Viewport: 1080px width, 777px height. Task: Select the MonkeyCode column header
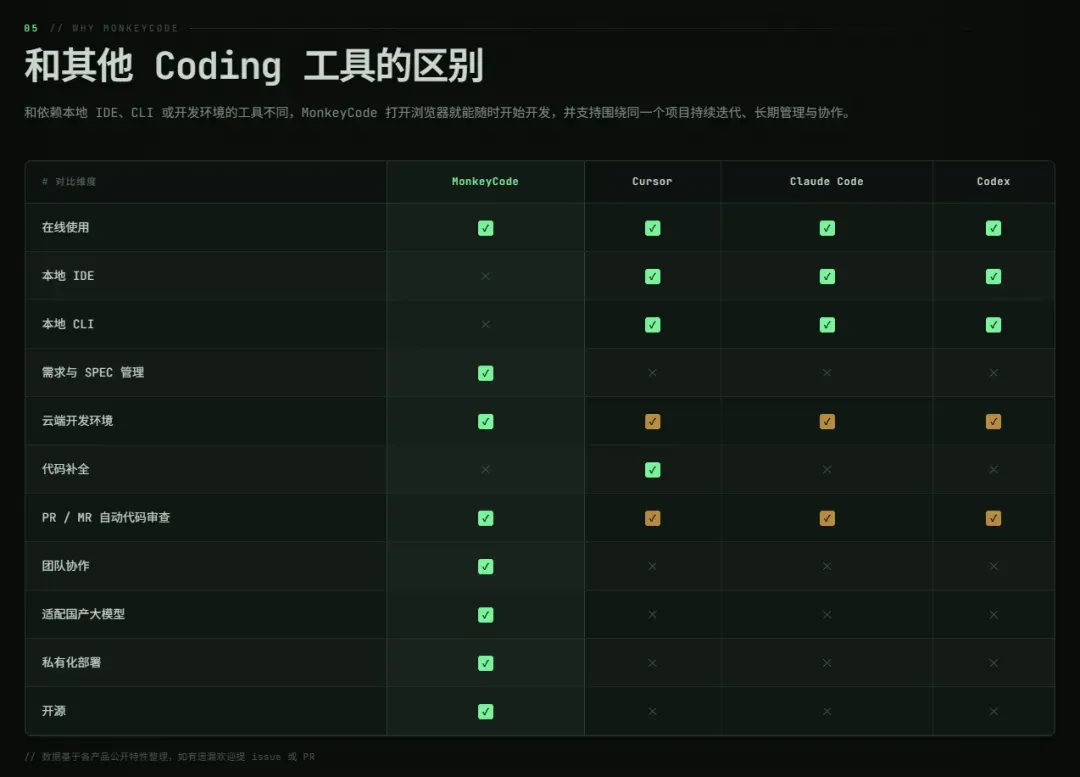tap(485, 181)
